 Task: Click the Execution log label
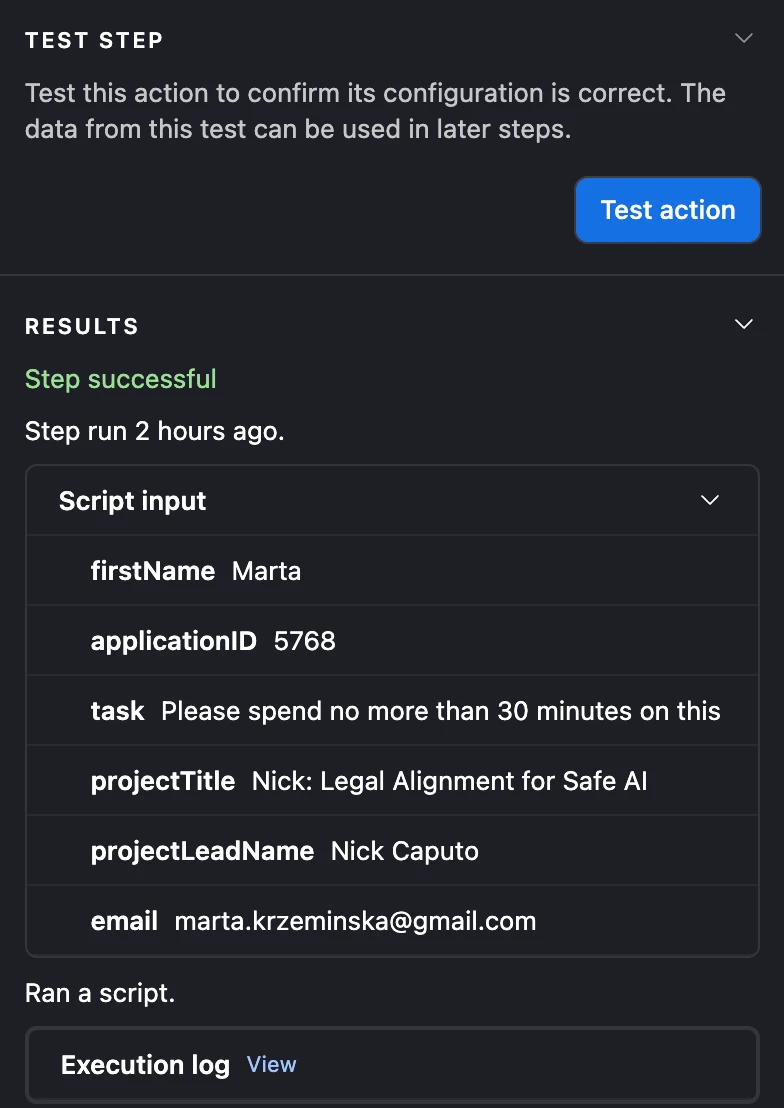point(145,1065)
